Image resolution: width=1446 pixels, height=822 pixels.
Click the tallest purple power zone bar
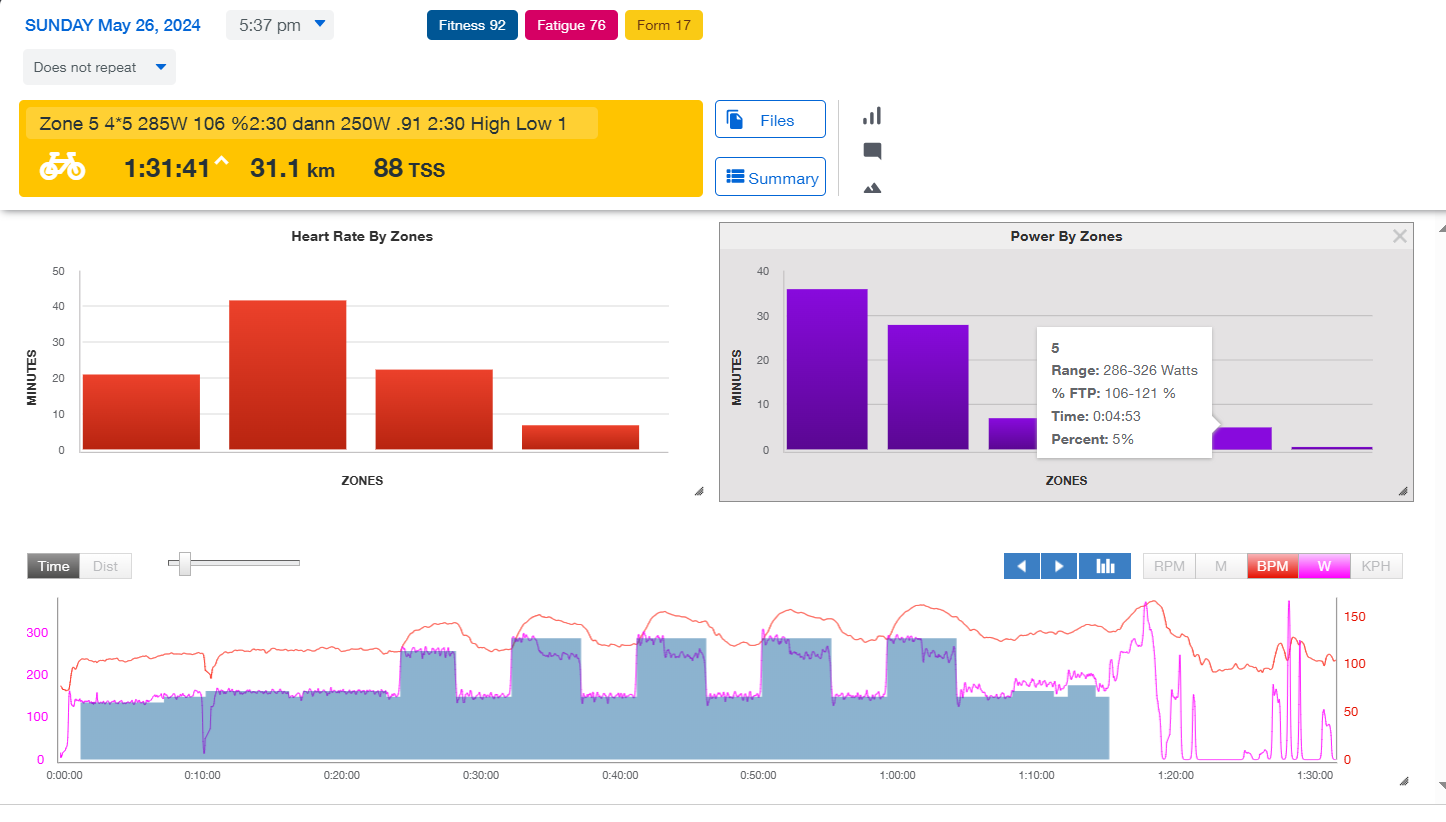click(x=827, y=369)
